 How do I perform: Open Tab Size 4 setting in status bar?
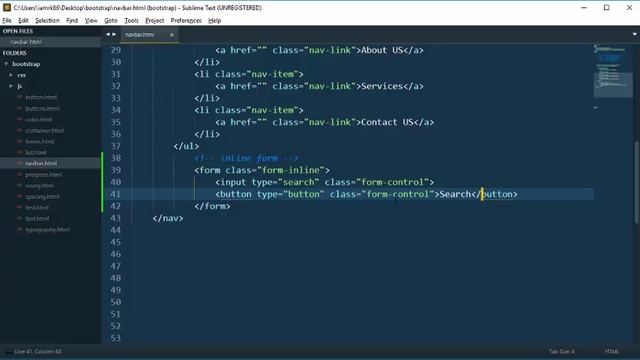coord(562,351)
